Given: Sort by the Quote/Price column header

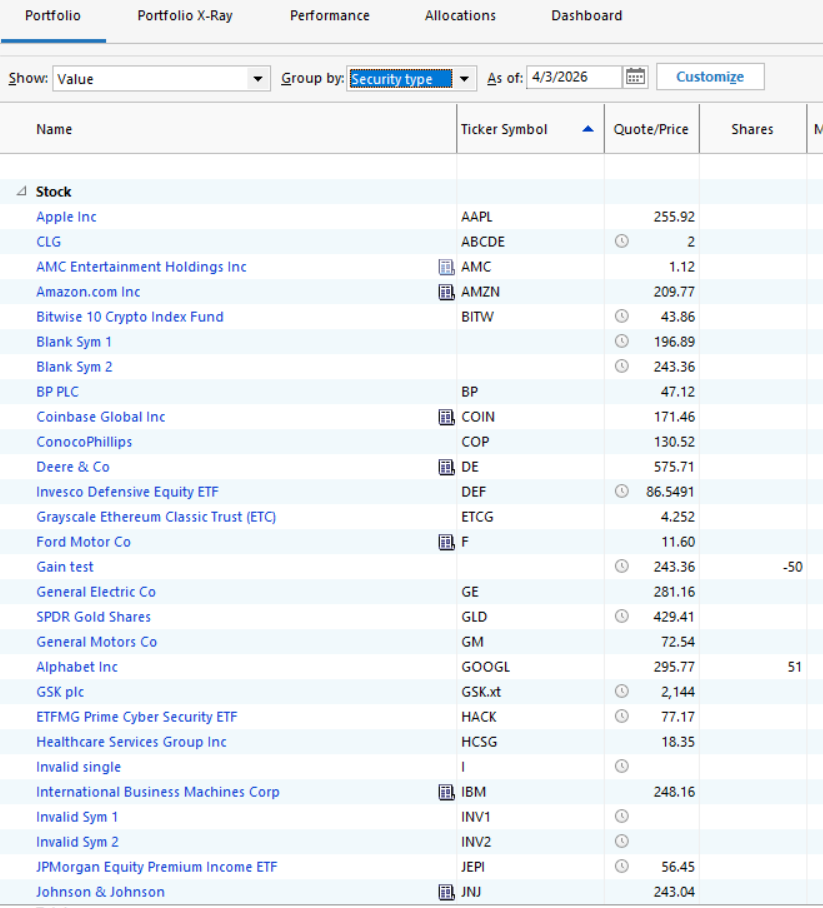Looking at the screenshot, I should (x=651, y=129).
